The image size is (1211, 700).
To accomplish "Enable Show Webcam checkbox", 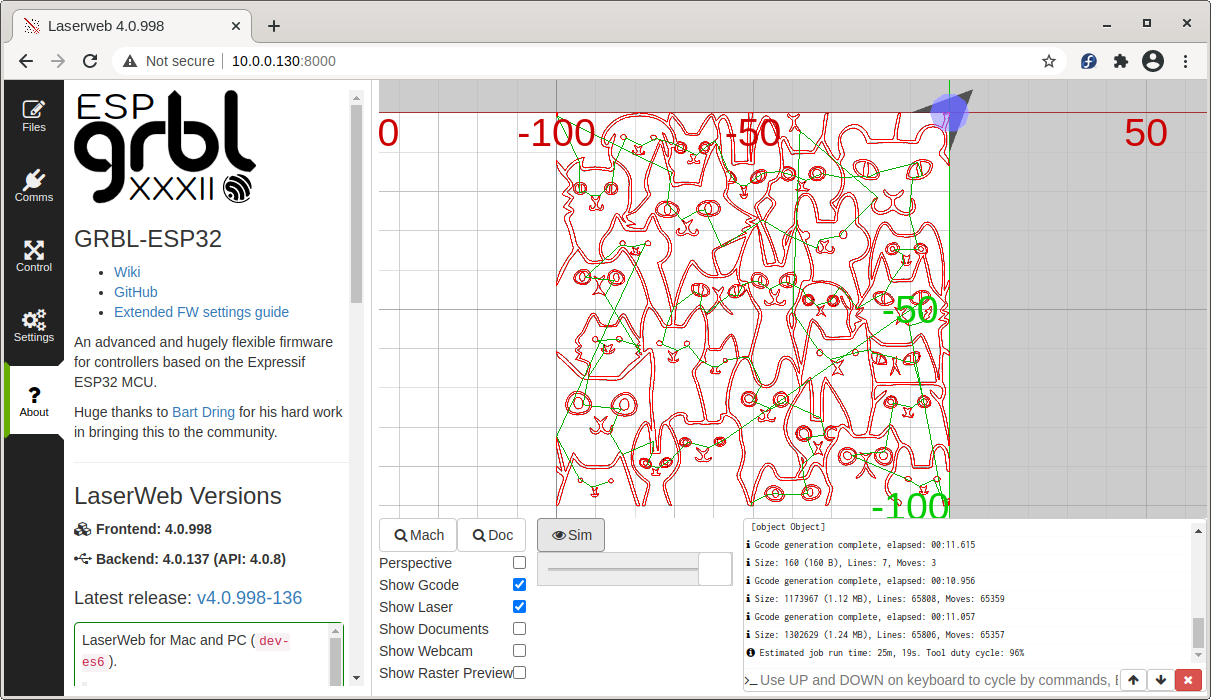I will coord(519,651).
